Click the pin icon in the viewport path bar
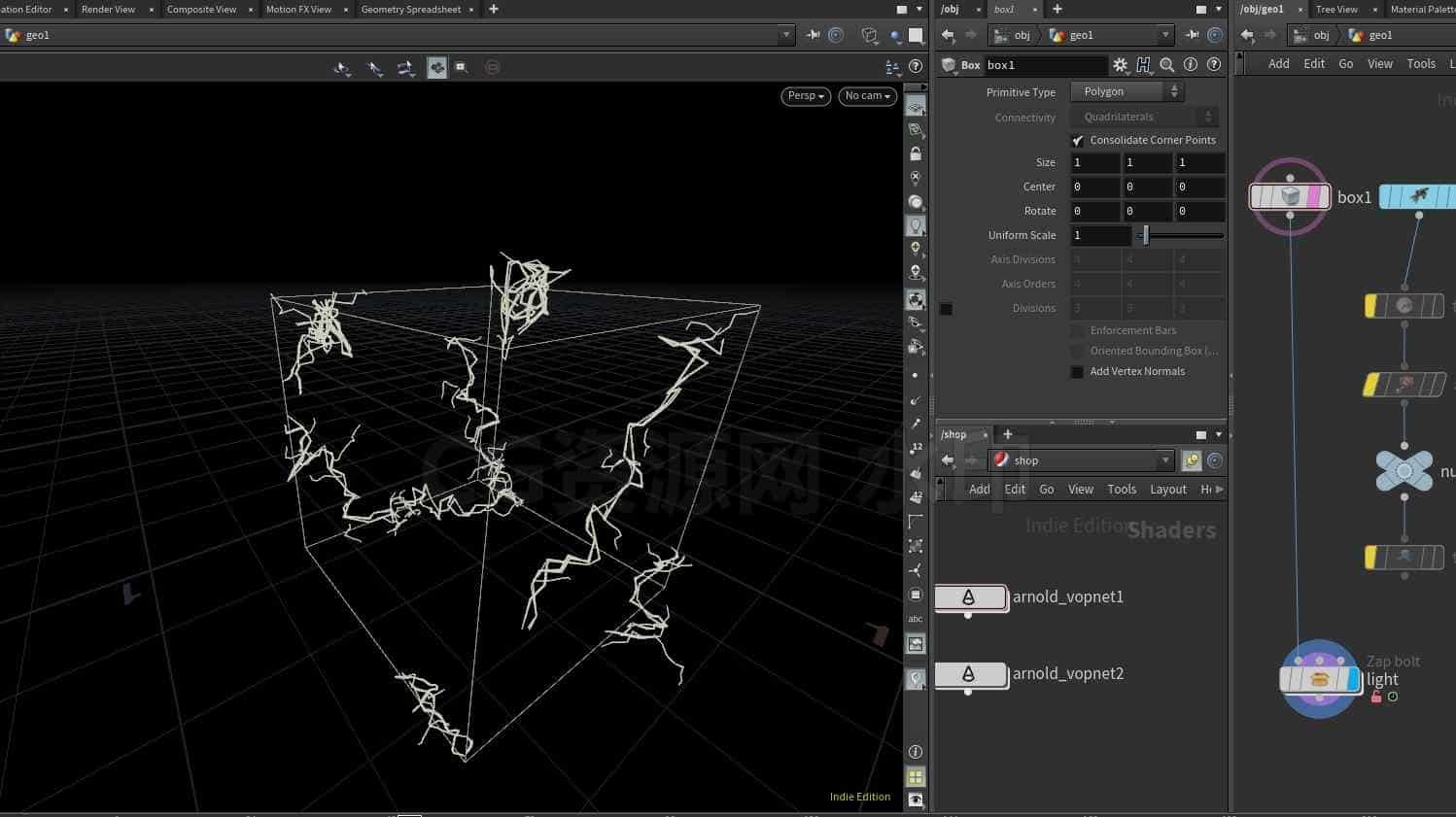 813,35
